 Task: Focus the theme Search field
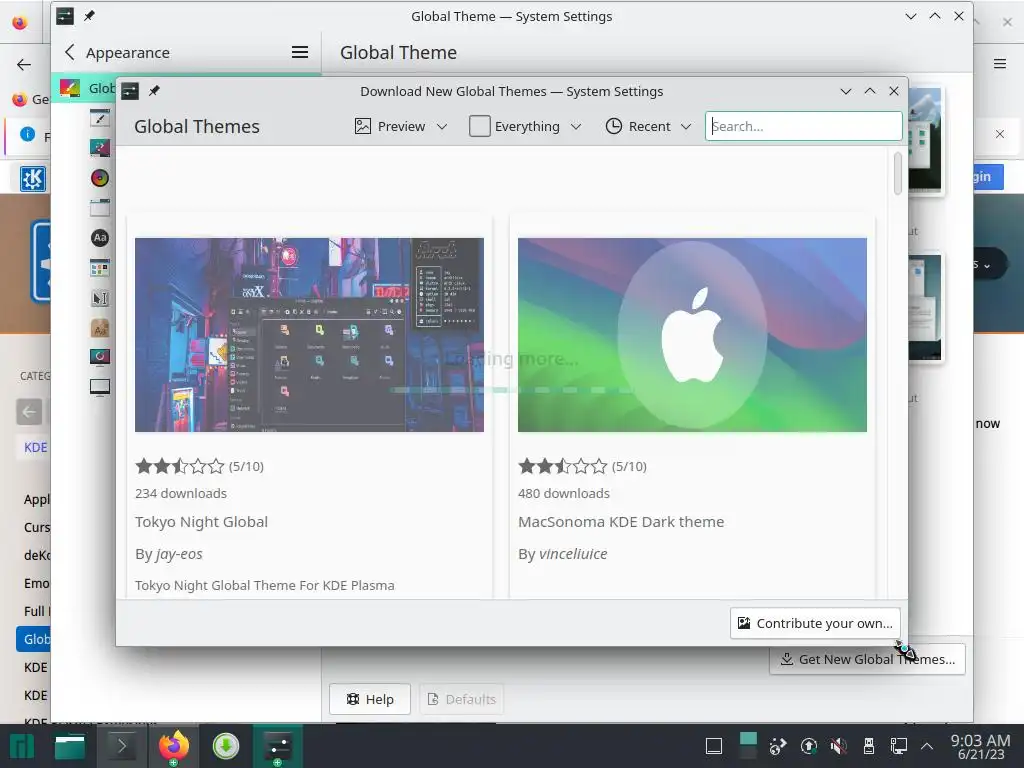[x=804, y=126]
